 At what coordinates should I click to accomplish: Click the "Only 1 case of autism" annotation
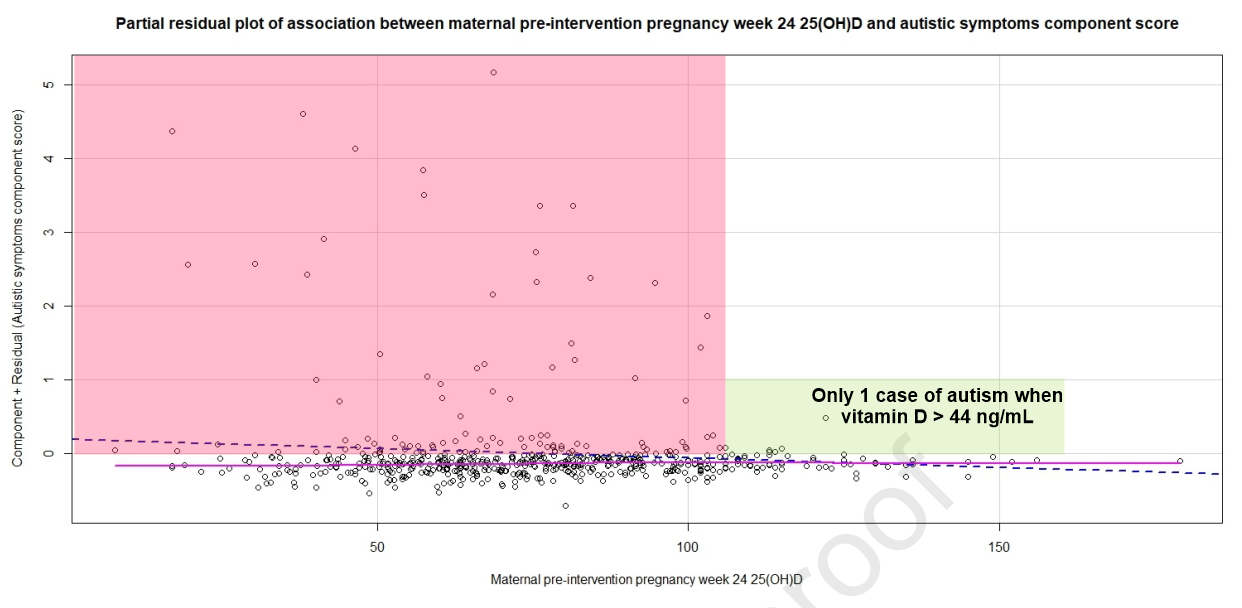(936, 396)
